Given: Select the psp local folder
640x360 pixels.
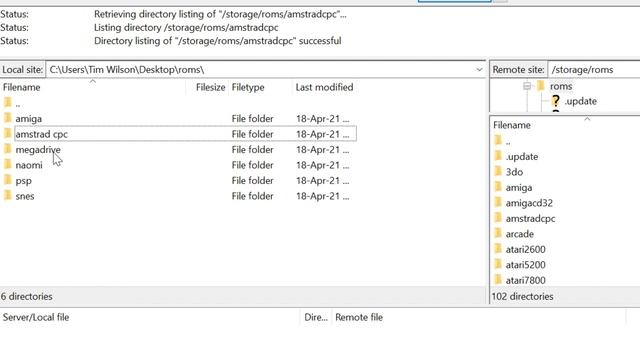Looking at the screenshot, I should 24,181.
